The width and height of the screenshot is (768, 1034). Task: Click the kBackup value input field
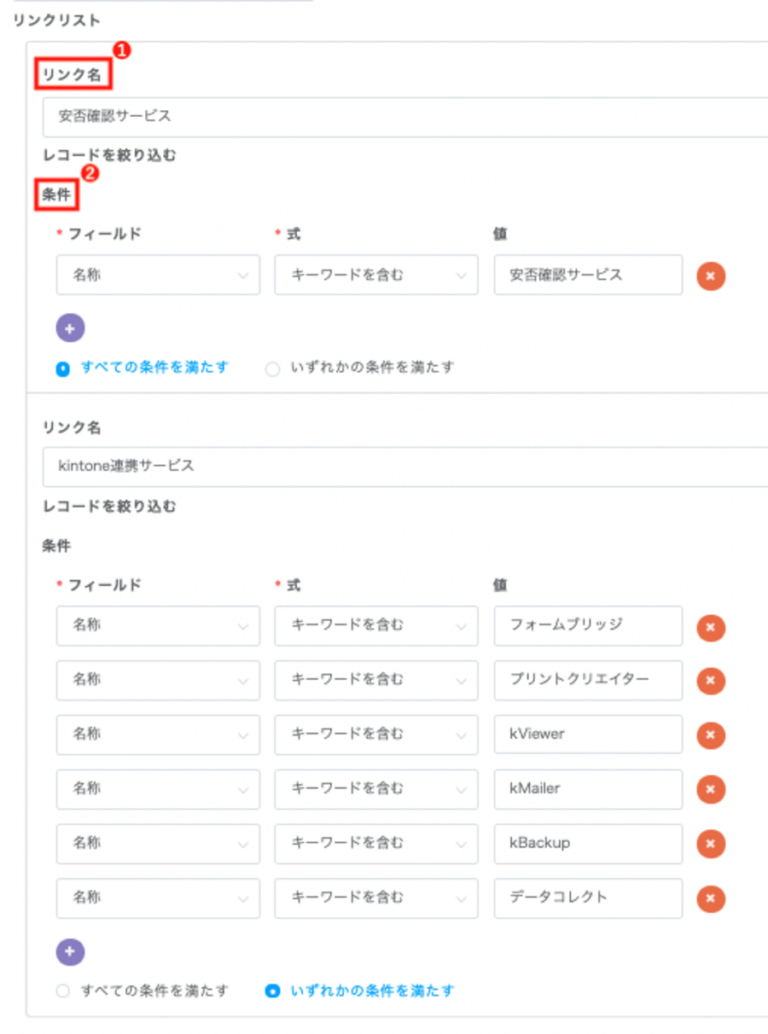[588, 844]
